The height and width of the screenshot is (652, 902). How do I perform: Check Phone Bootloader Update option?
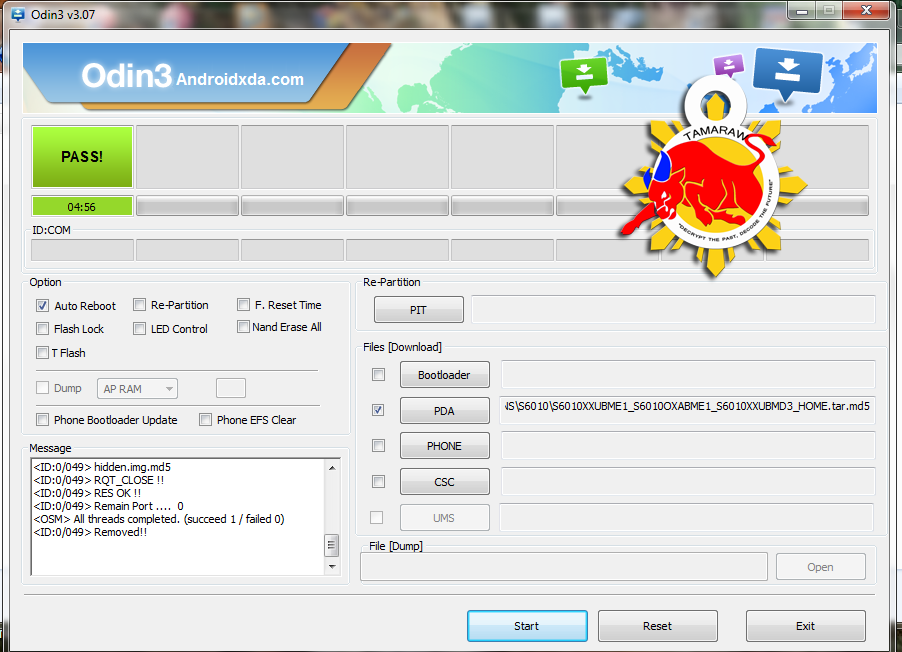43,420
